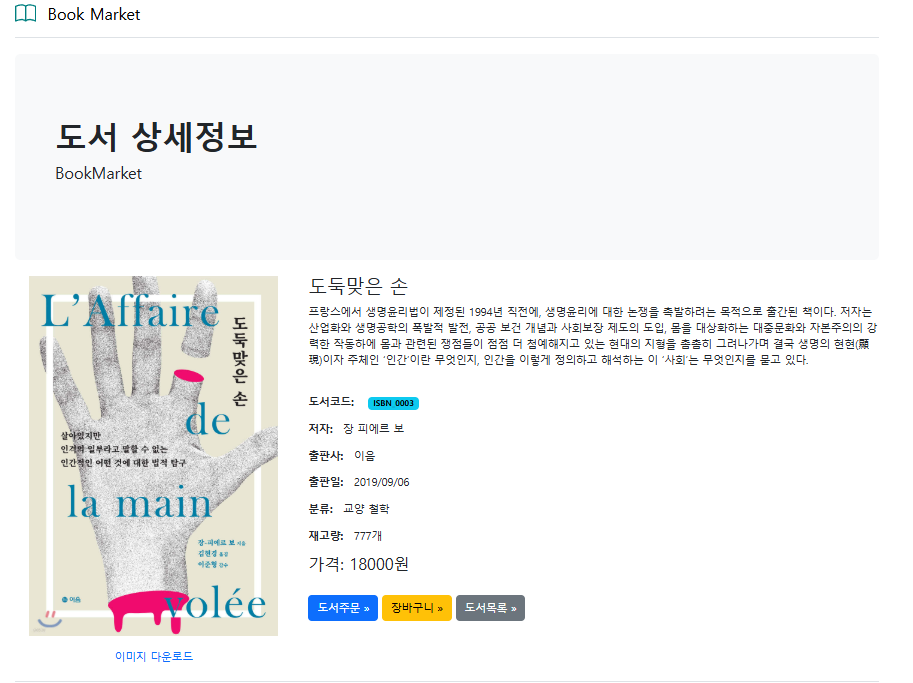Click the 도서코드 label
This screenshot has height=683, width=913.
click(x=331, y=402)
